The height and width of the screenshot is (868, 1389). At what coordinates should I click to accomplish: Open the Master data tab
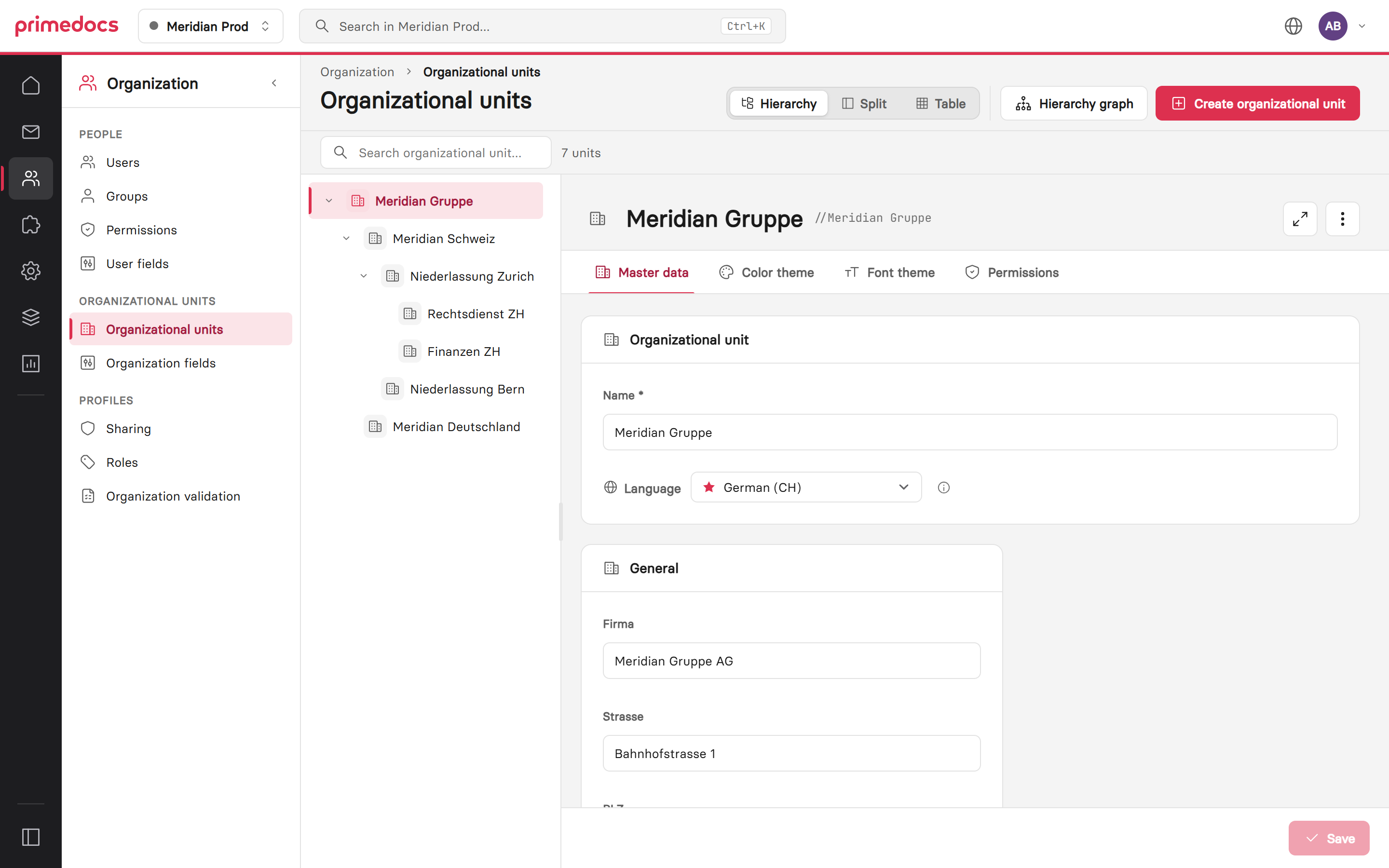[642, 272]
